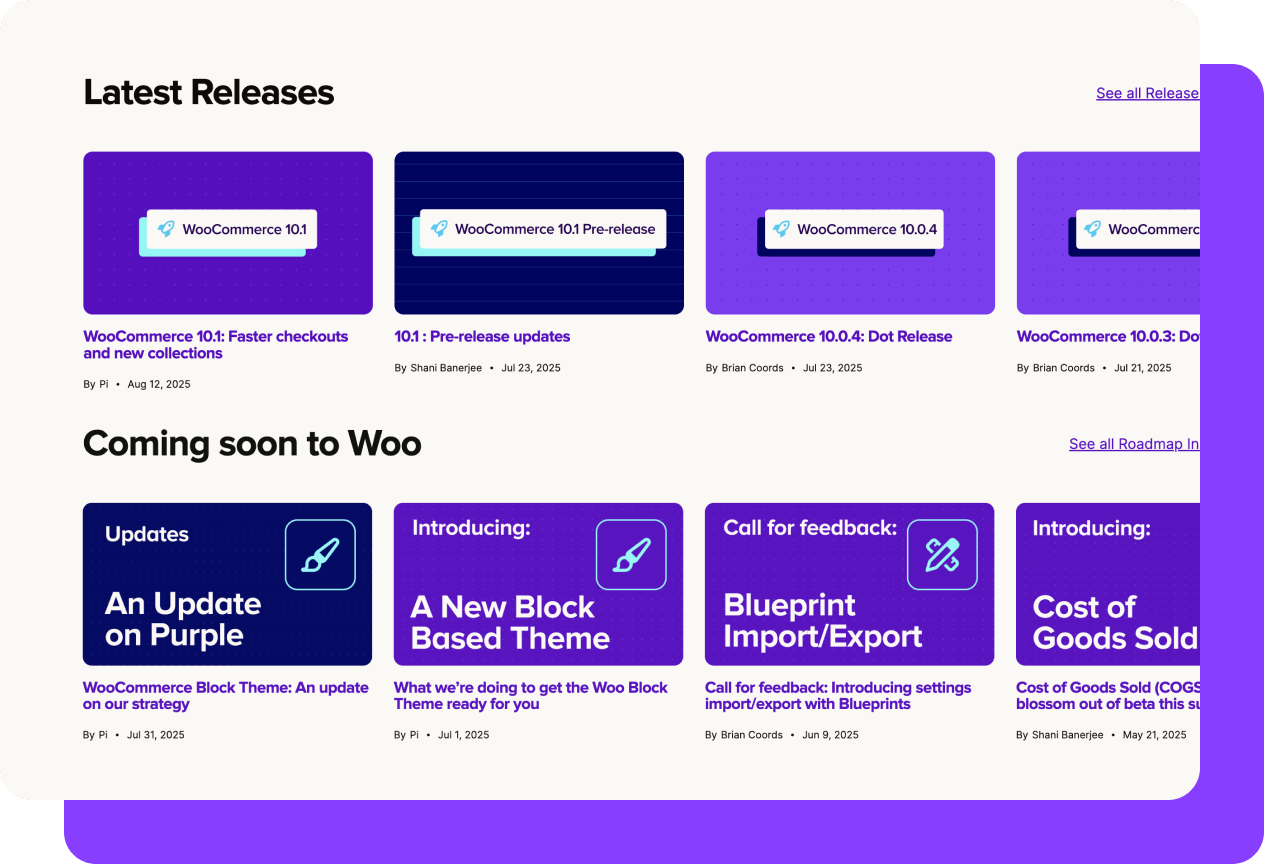The image size is (1264, 864).
Task: Open the WooCommerce Block Theme strategy update post
Action: click(225, 695)
